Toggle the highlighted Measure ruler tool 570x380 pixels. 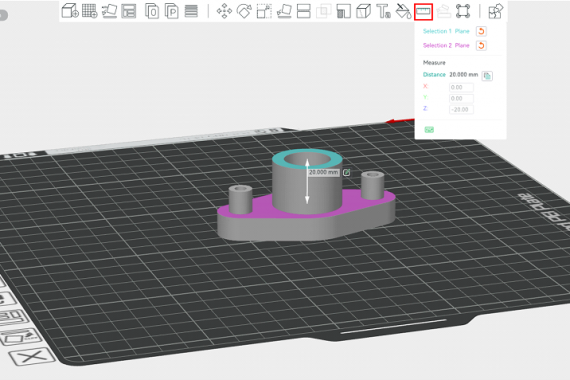(x=424, y=11)
